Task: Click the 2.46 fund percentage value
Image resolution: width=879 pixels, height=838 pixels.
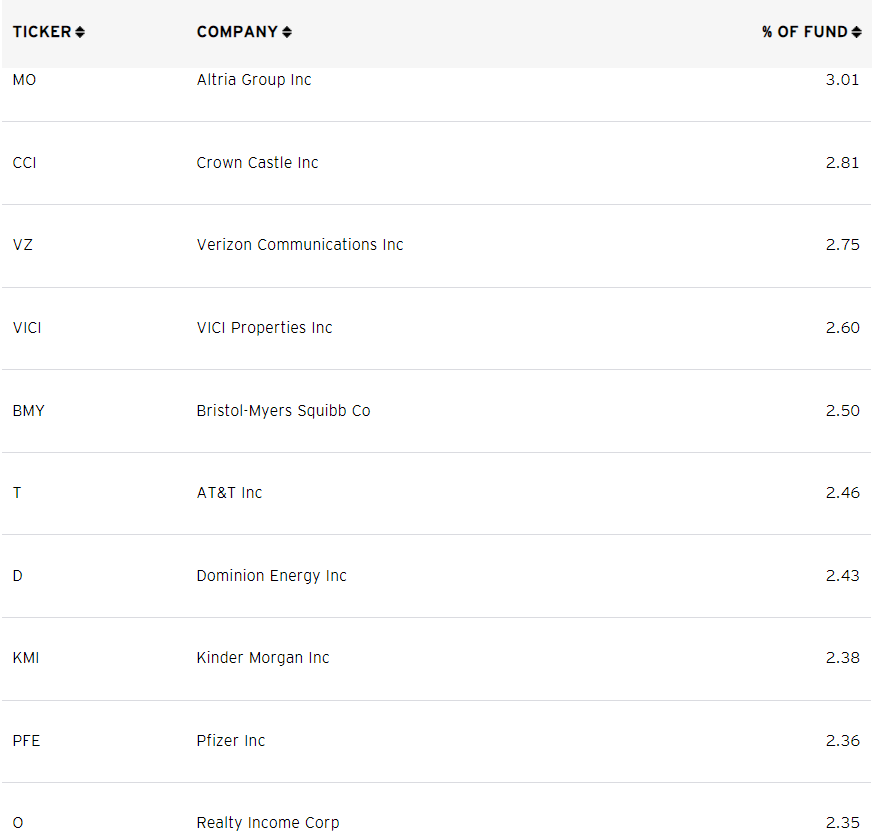Action: click(843, 493)
